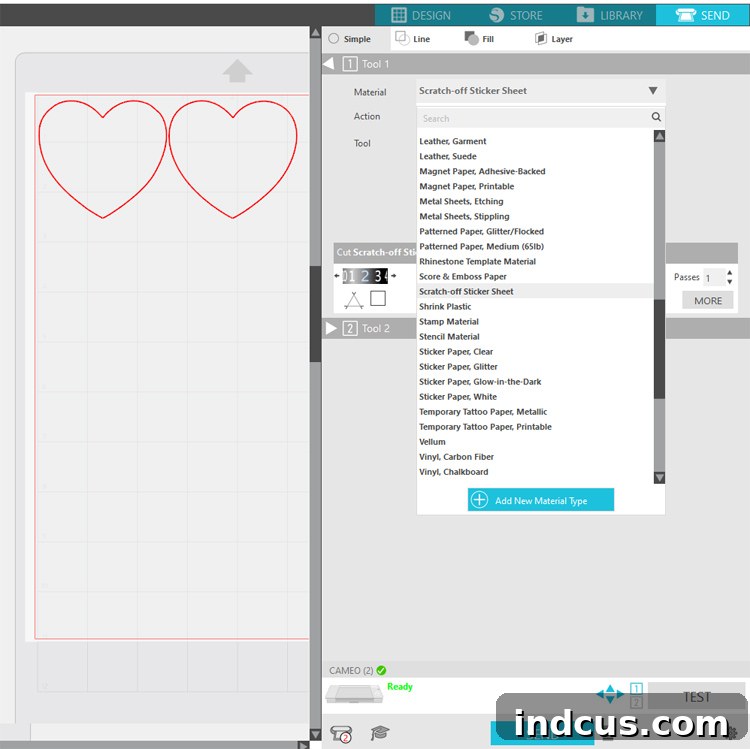Pick Temporary Tattoo Paper, Printable
This screenshot has height=749, width=750.
(x=485, y=427)
